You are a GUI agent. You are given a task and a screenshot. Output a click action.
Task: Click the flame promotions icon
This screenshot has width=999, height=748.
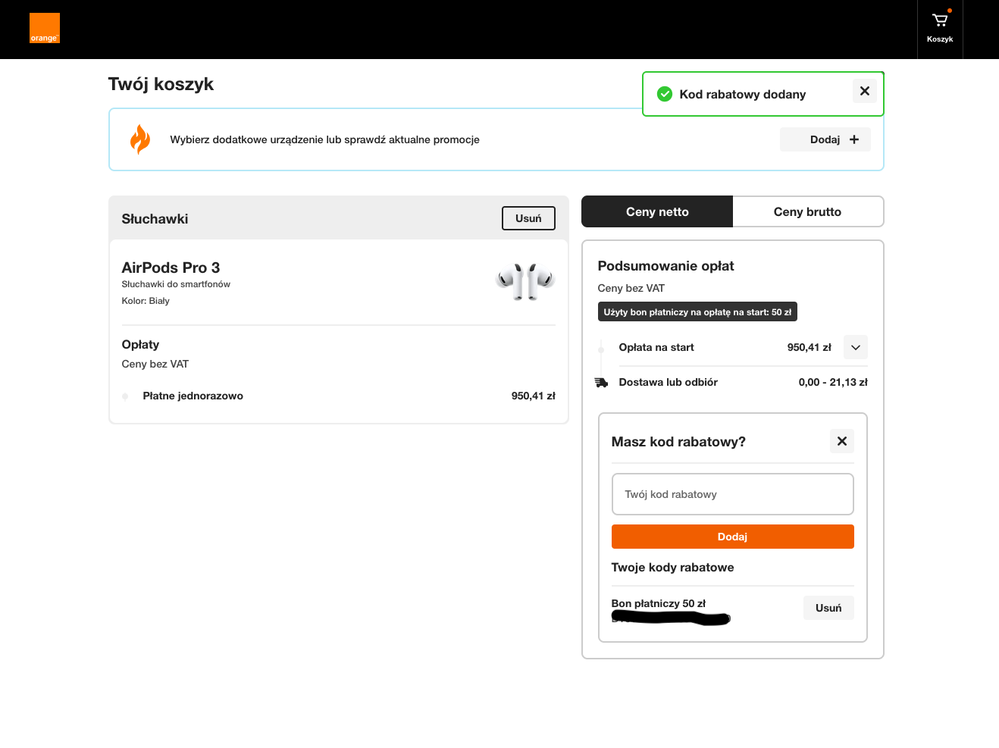pos(140,139)
